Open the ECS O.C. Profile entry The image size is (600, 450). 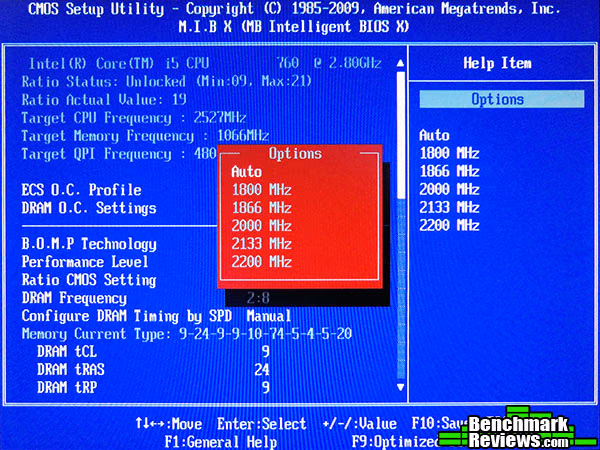(82, 190)
